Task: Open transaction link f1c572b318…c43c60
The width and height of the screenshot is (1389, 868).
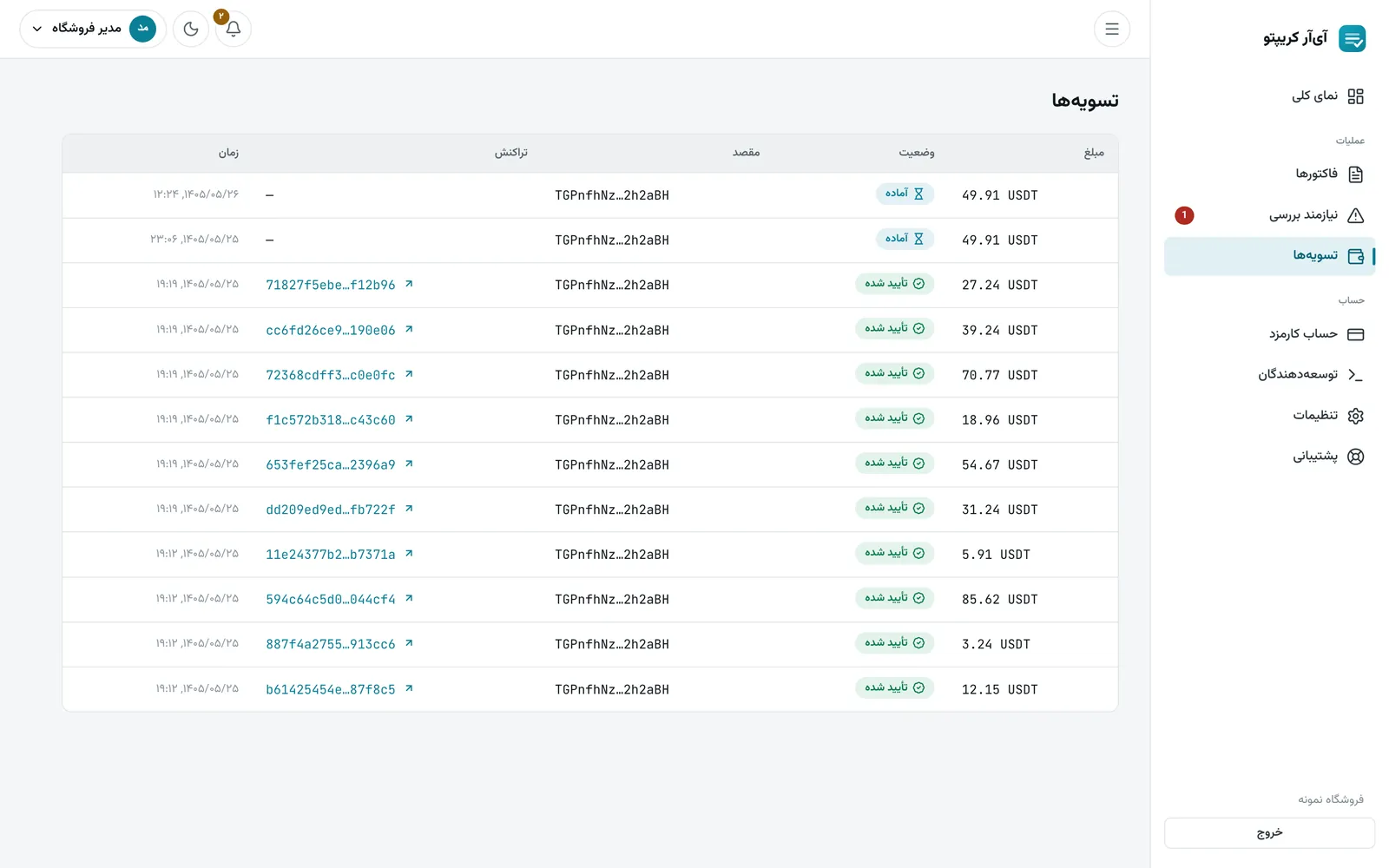Action: click(x=339, y=419)
